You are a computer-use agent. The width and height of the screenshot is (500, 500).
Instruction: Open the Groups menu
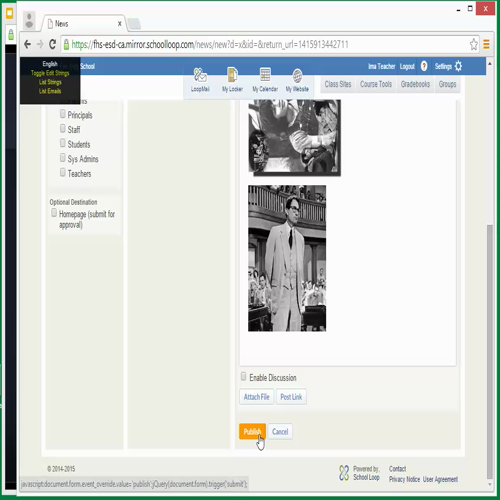[447, 84]
